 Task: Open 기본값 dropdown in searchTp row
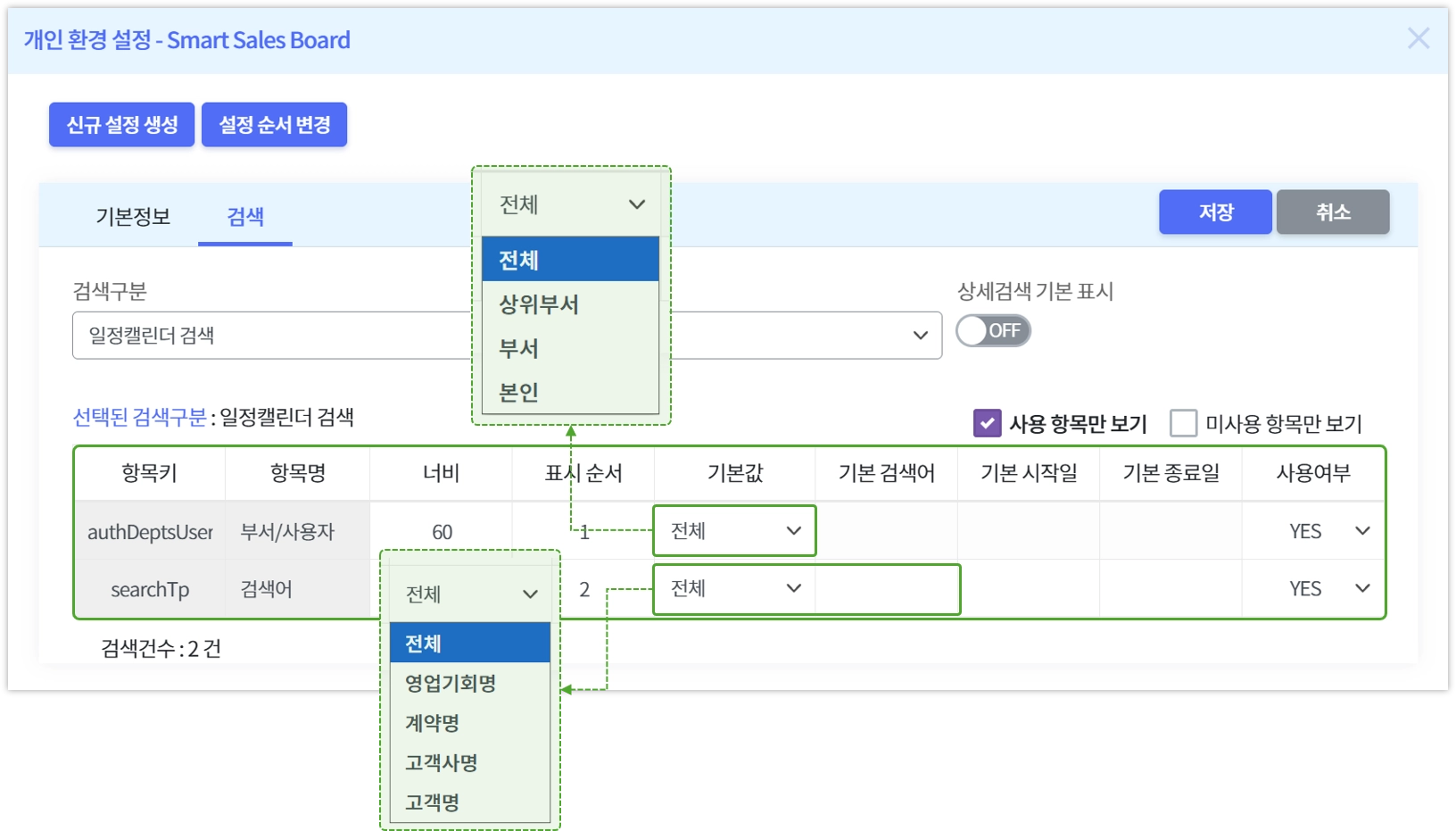pyautogui.click(x=734, y=588)
